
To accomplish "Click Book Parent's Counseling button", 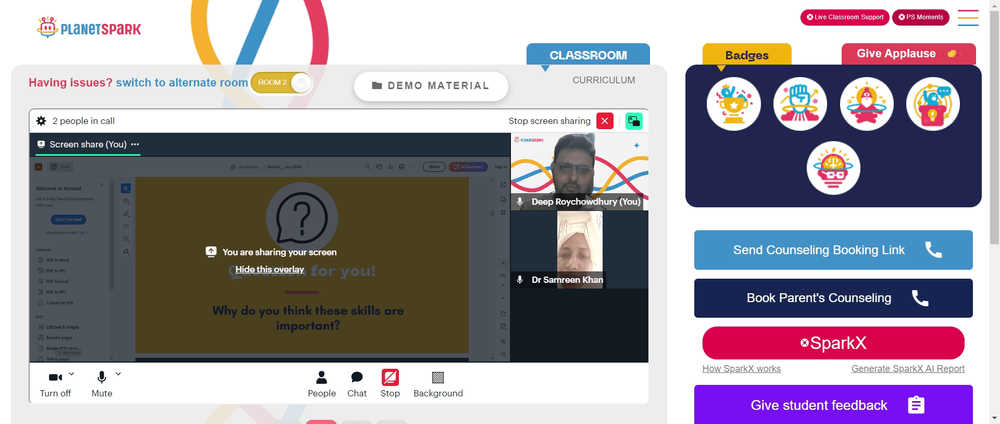I will 833,298.
